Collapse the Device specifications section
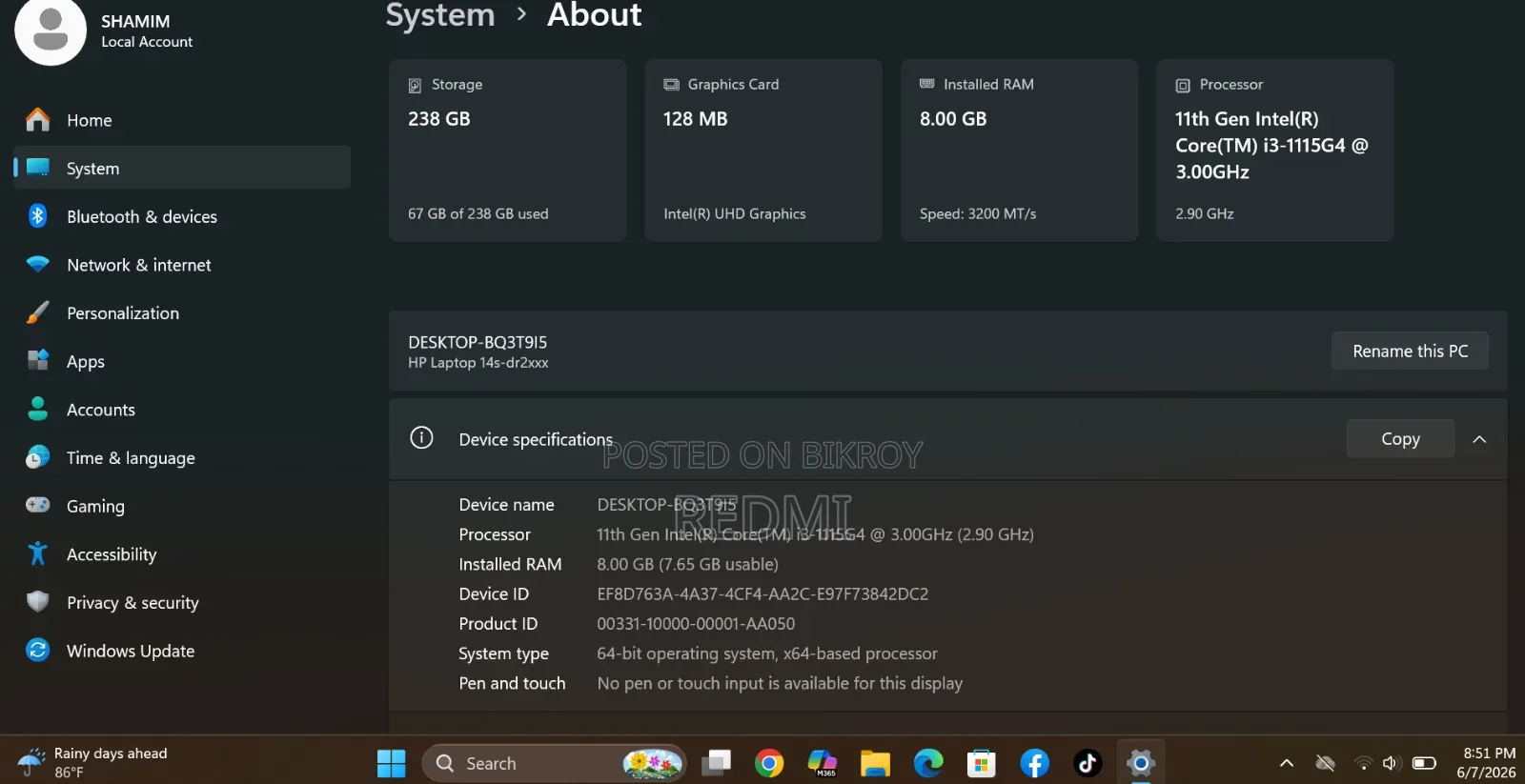 [1479, 439]
